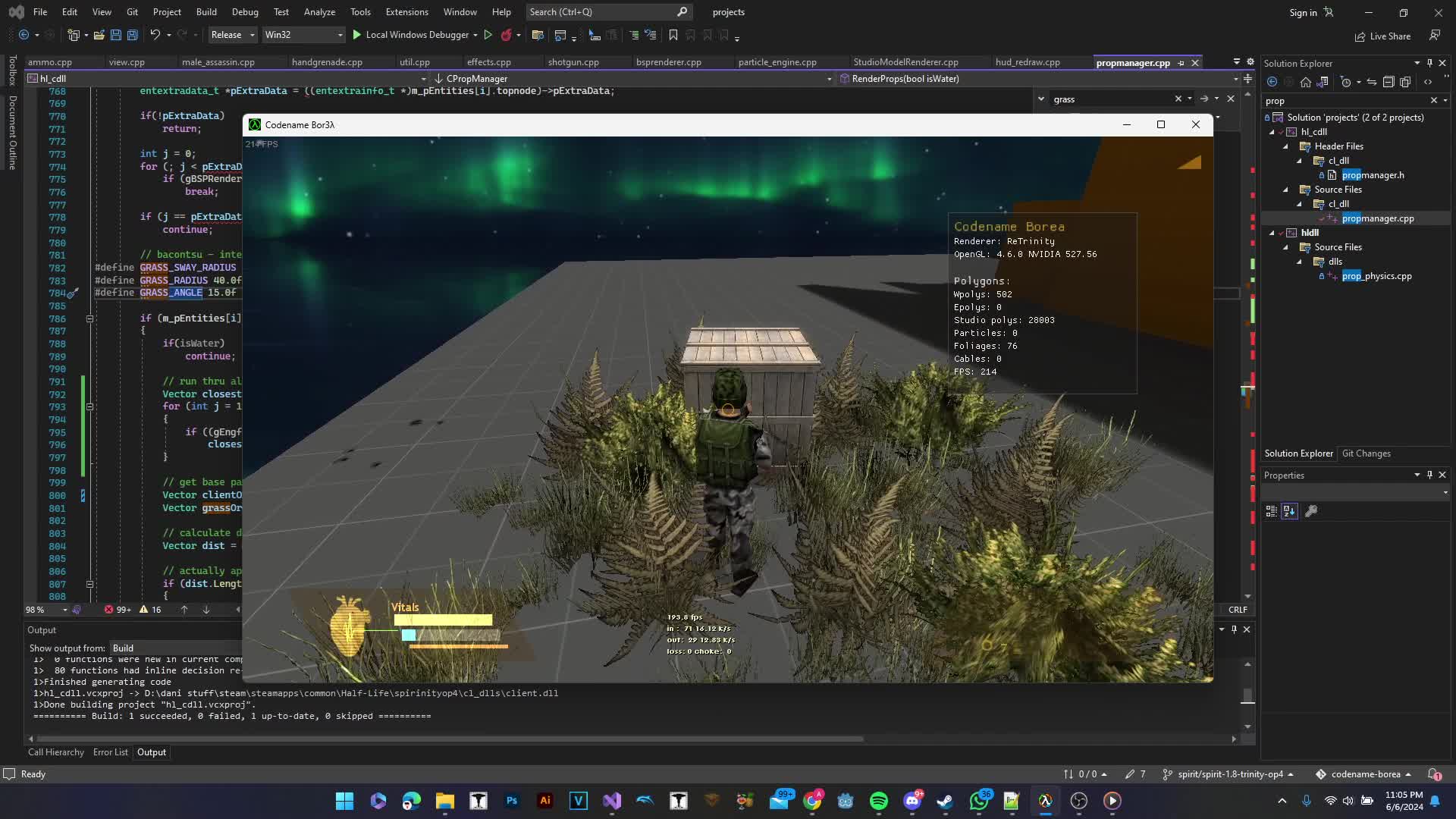Open the Release configuration dropdown

pyautogui.click(x=250, y=35)
